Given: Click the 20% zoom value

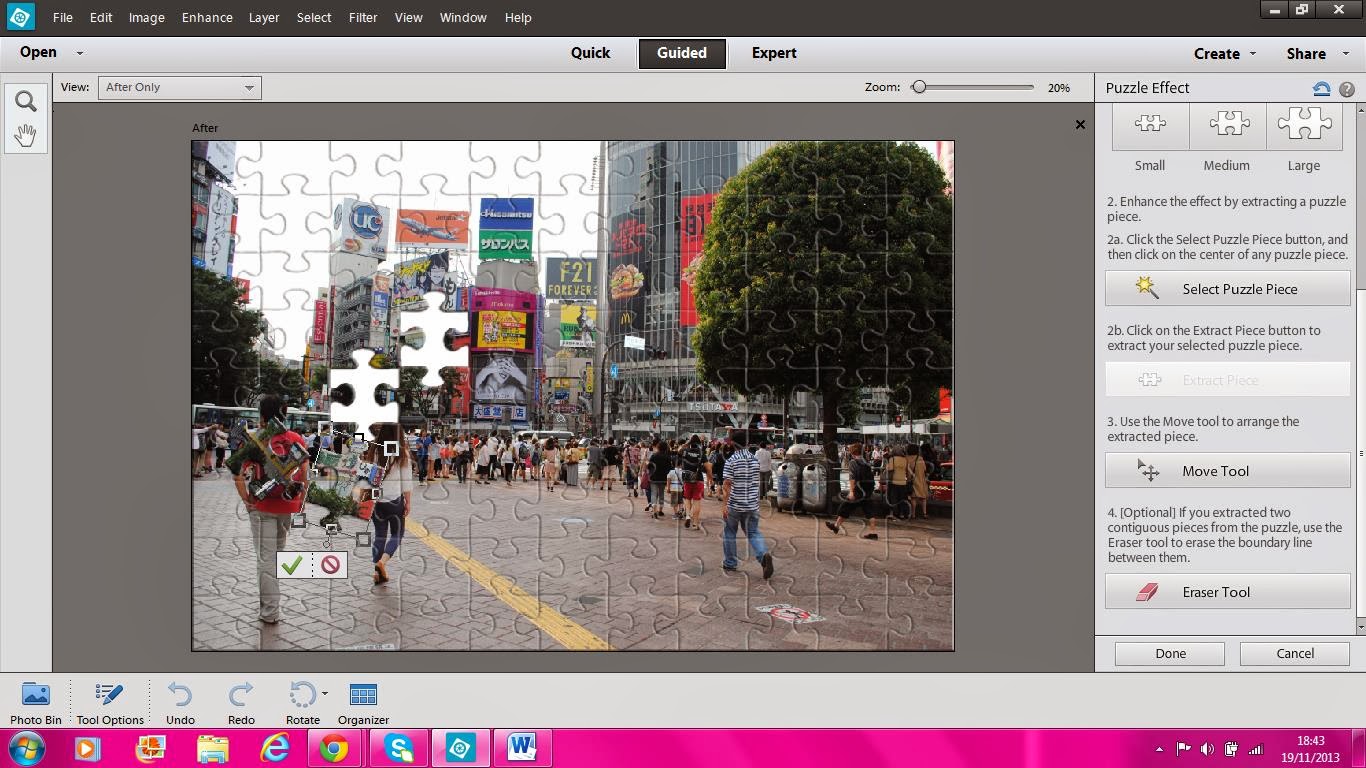Looking at the screenshot, I should [x=1059, y=88].
